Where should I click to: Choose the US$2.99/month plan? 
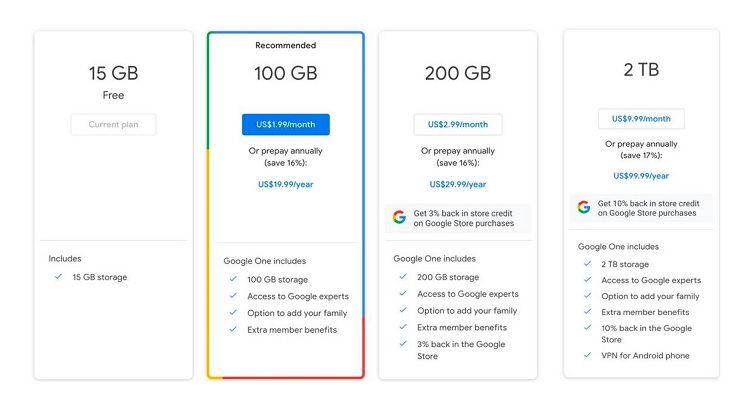(x=458, y=124)
